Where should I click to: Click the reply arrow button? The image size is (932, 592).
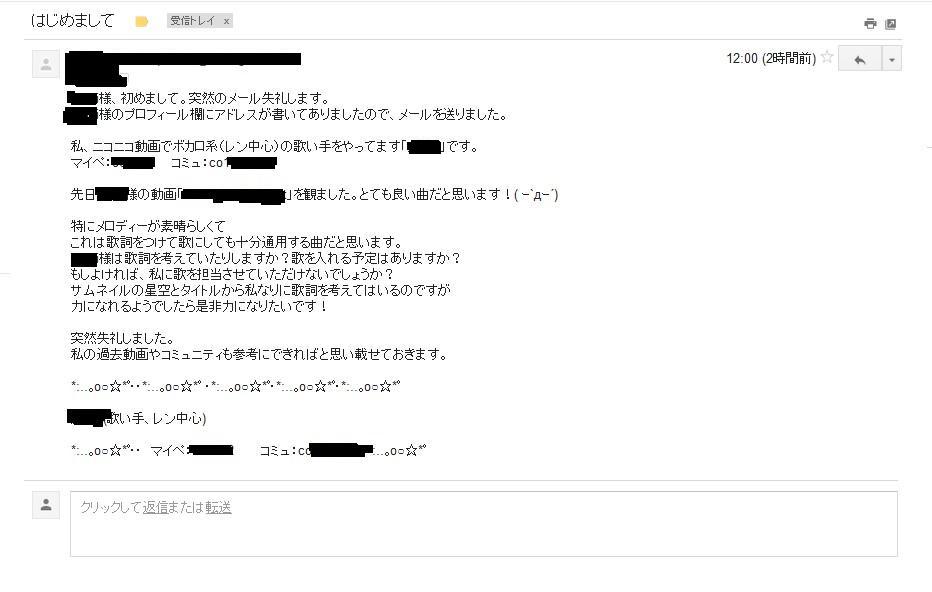859,59
